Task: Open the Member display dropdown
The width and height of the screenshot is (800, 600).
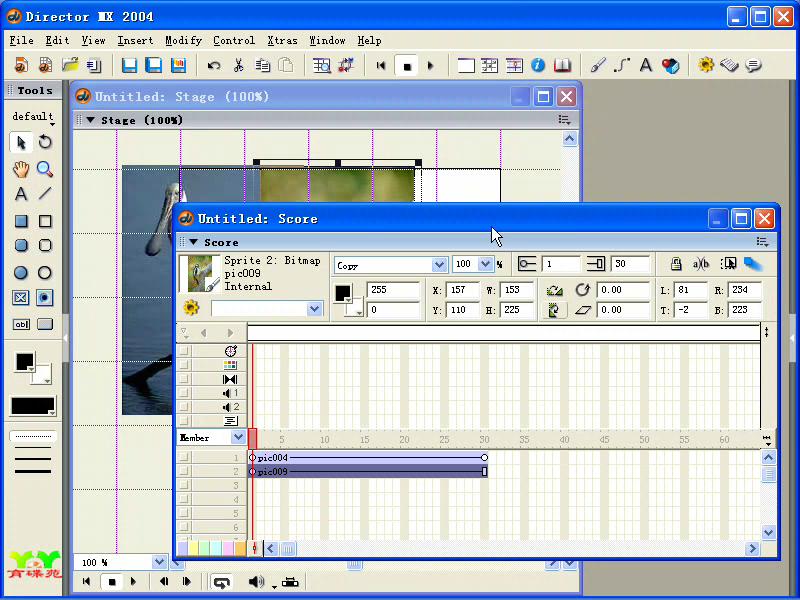Action: click(238, 437)
